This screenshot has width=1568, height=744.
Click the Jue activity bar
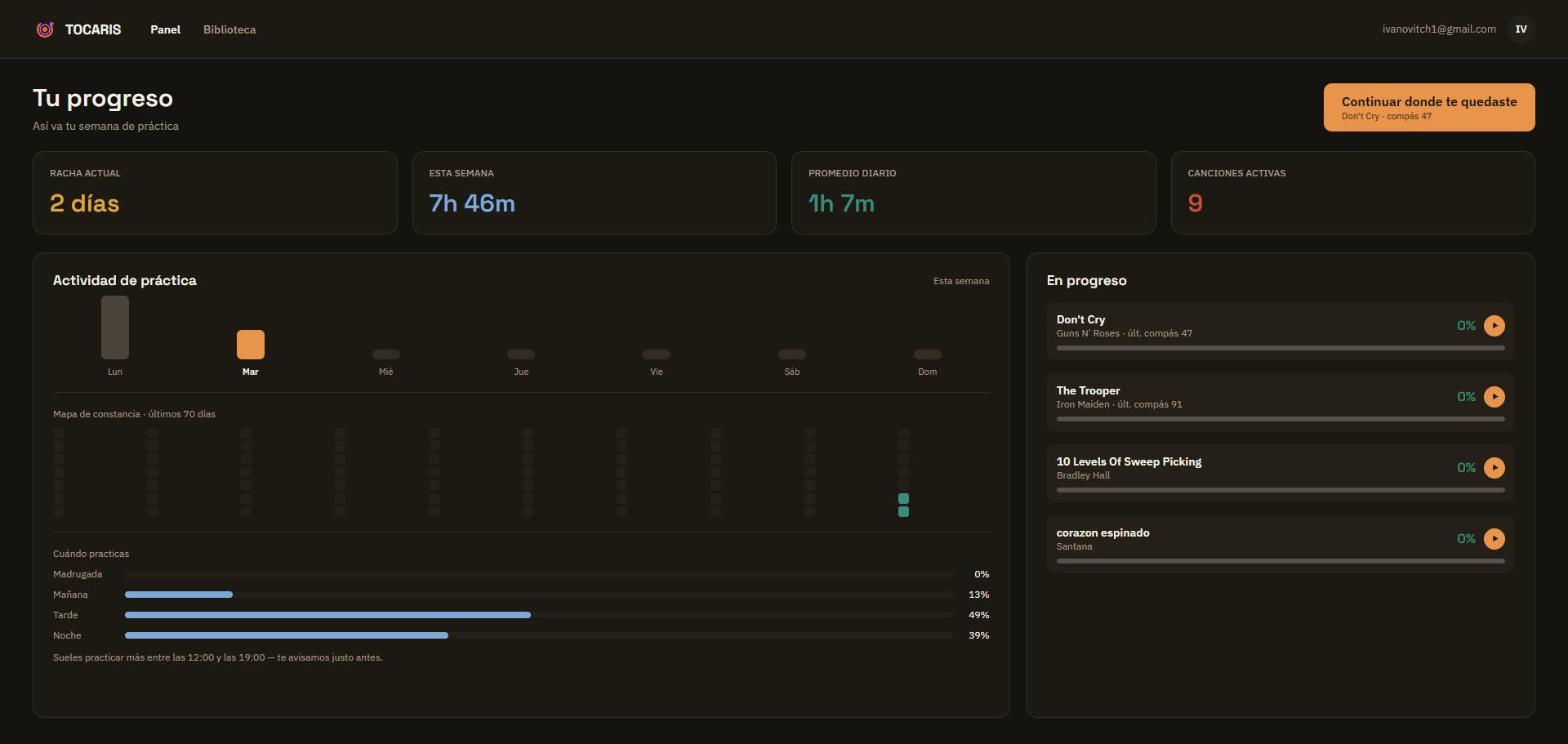(x=521, y=354)
